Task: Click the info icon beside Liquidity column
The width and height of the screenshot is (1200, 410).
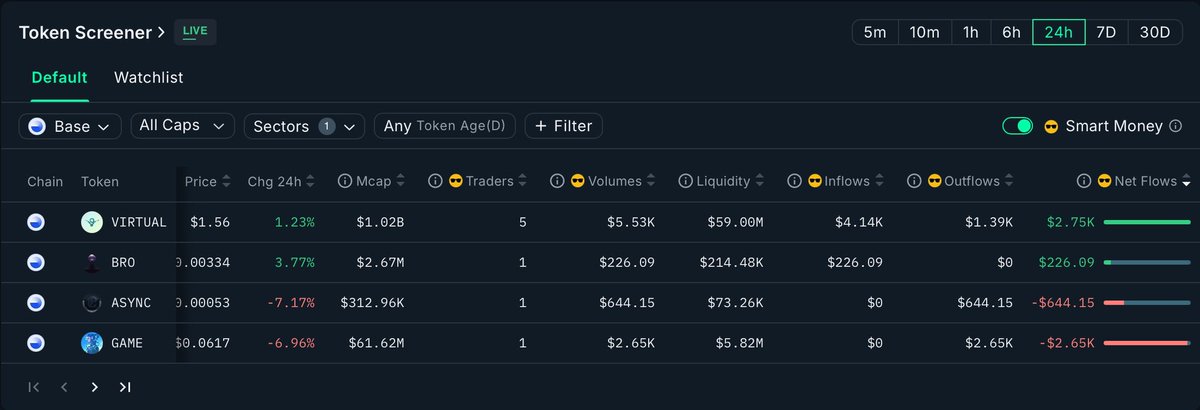Action: [x=685, y=181]
